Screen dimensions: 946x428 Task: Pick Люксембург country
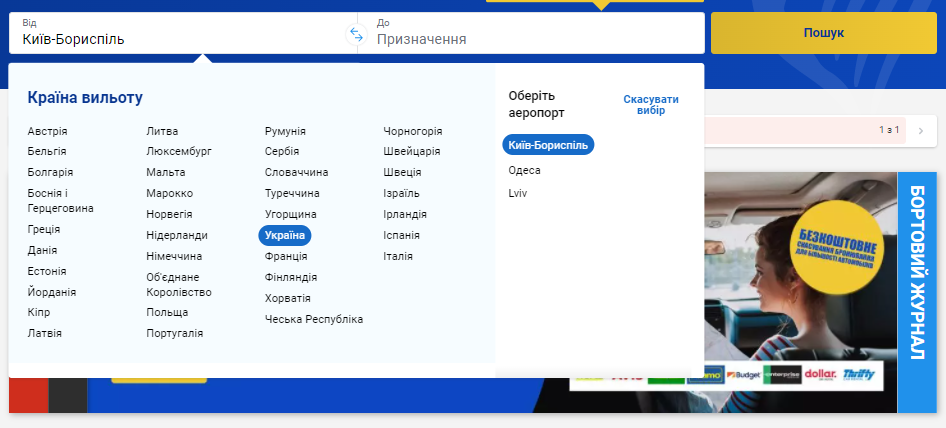coord(179,151)
